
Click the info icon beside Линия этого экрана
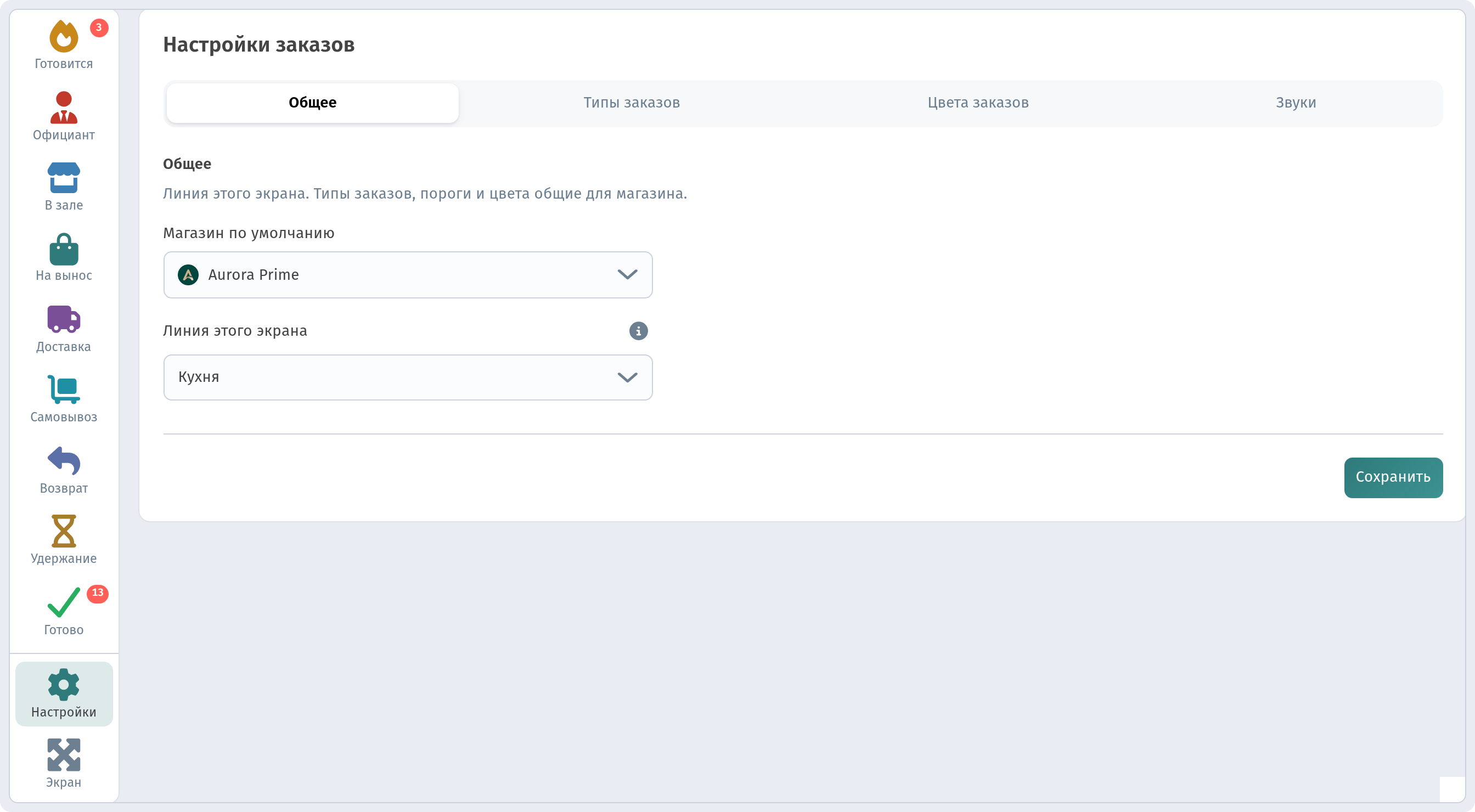(638, 331)
